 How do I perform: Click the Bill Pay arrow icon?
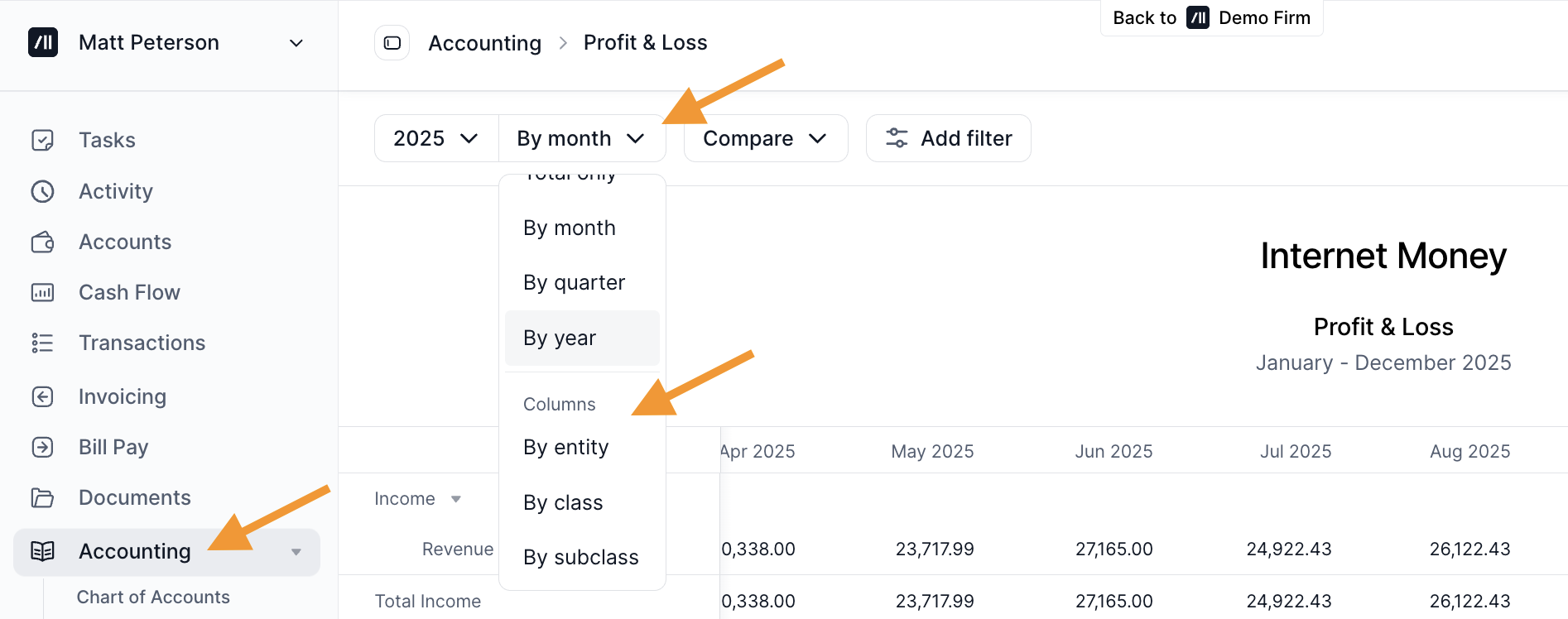tap(42, 447)
